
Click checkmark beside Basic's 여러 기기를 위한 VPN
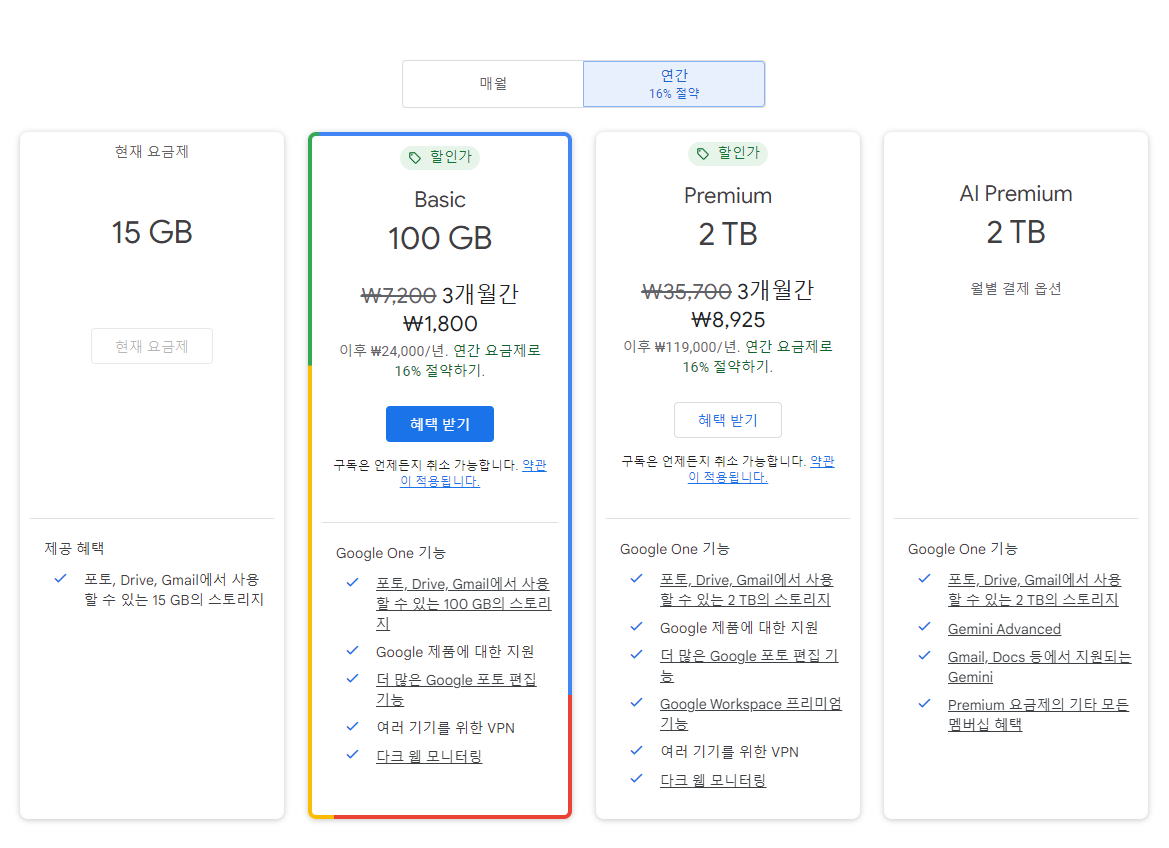point(353,726)
